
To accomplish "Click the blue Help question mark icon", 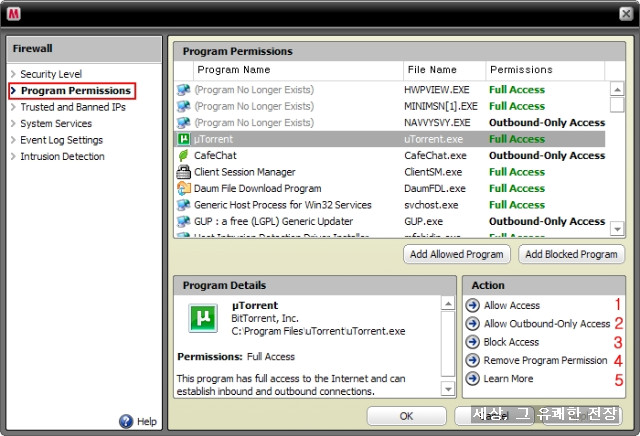I will pos(126,421).
